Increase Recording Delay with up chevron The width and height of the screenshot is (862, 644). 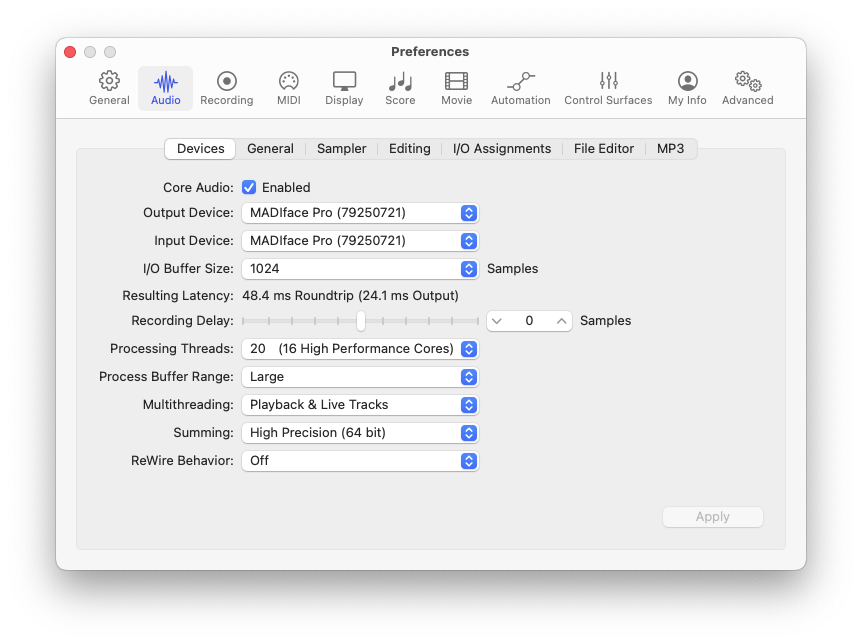(x=561, y=321)
